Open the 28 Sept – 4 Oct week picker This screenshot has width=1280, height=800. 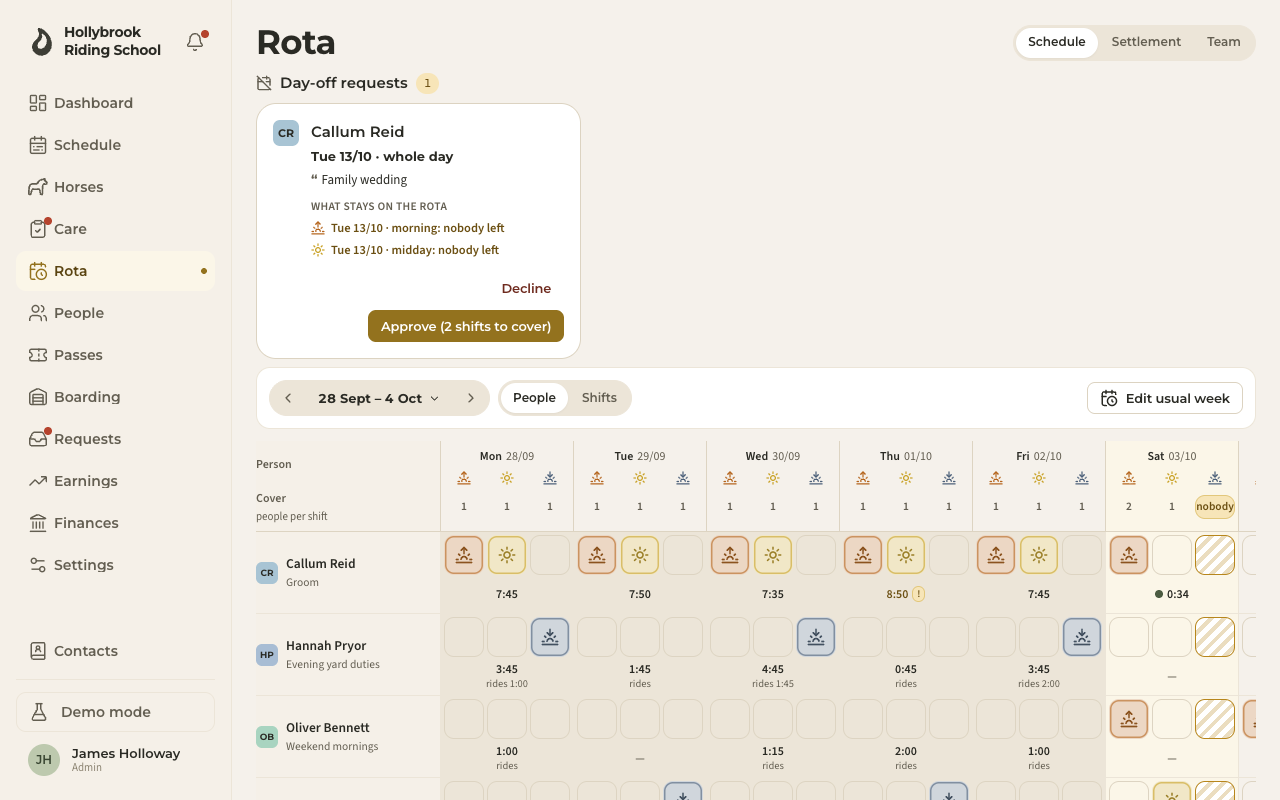[x=379, y=398]
